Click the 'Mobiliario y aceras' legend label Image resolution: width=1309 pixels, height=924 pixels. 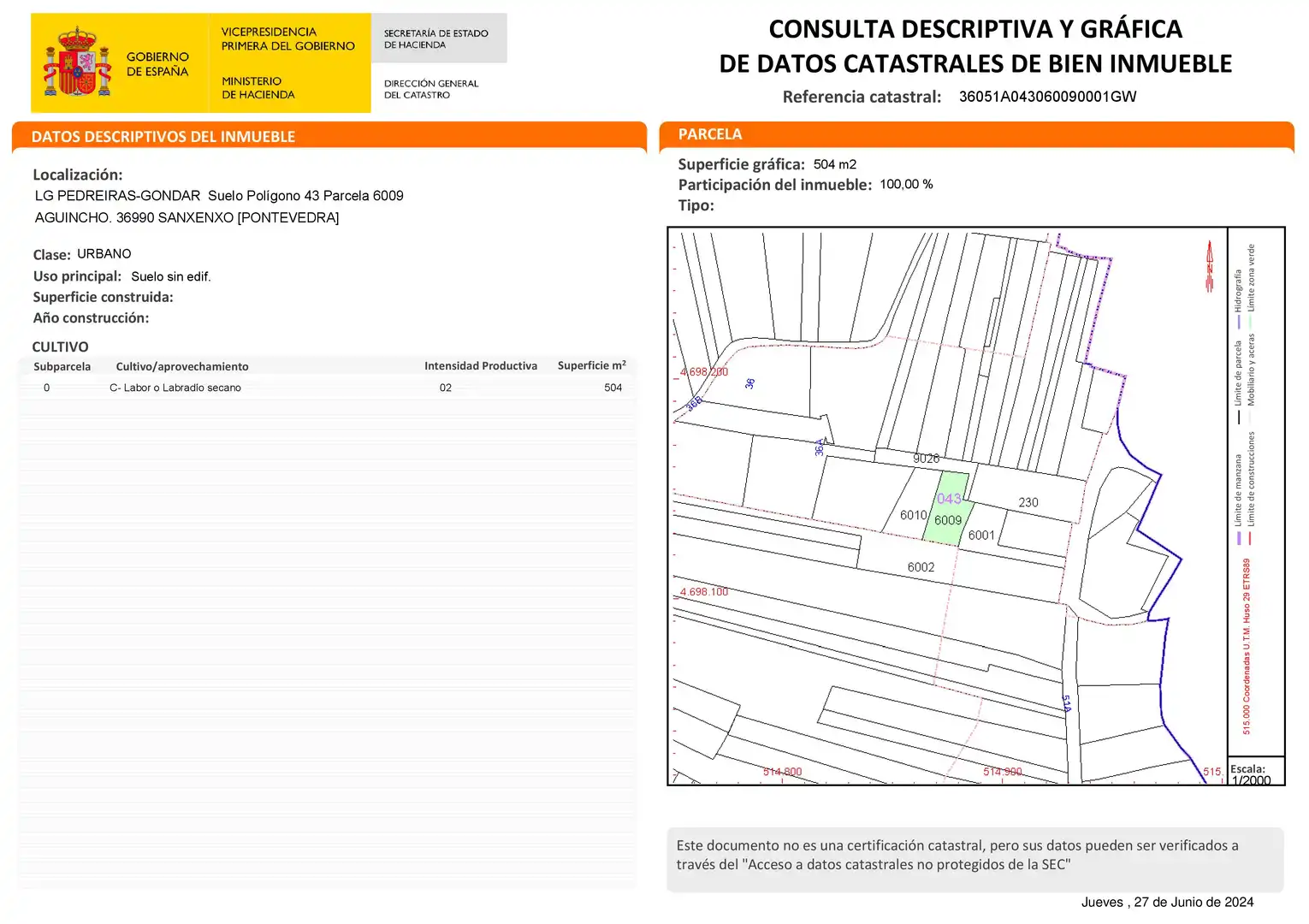tap(1251, 370)
